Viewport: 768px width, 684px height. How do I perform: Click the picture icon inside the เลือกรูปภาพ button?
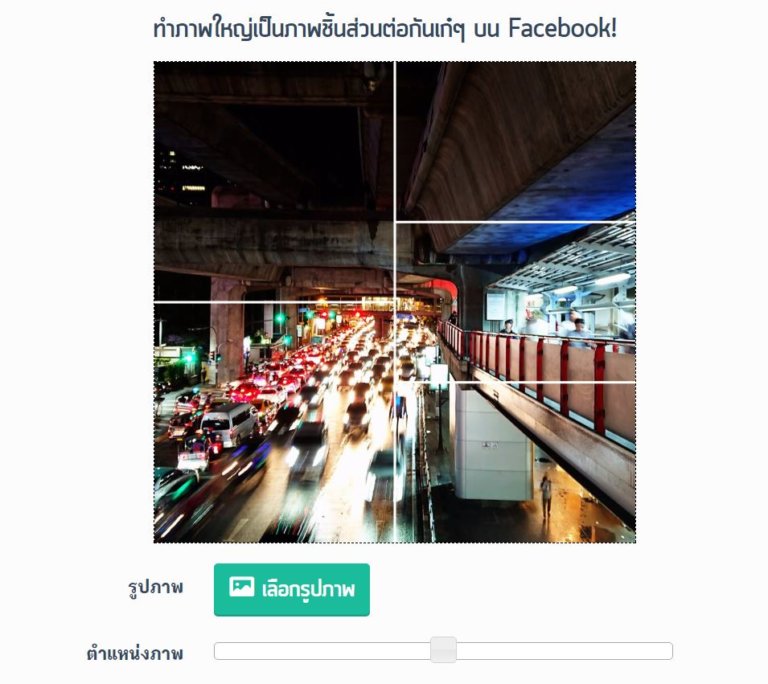click(241, 587)
